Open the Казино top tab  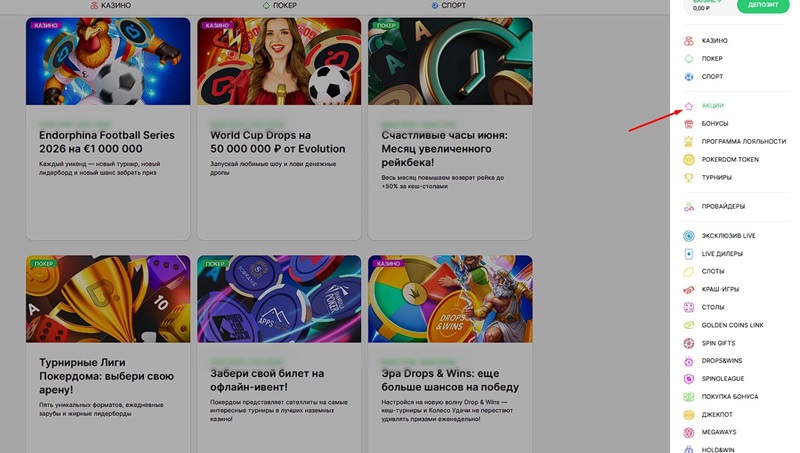111,6
